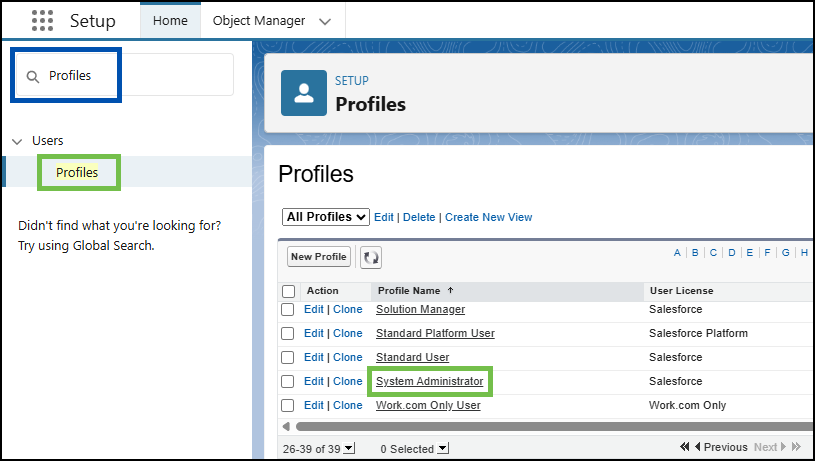The width and height of the screenshot is (815, 461).
Task: Tick the select-all checkbox in table header
Action: [x=288, y=291]
